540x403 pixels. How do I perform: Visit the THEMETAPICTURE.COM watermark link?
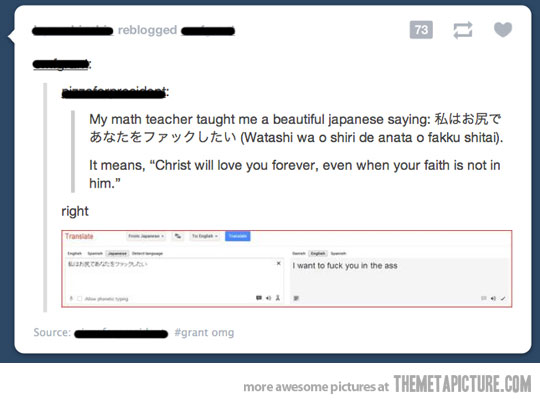pyautogui.click(x=463, y=384)
